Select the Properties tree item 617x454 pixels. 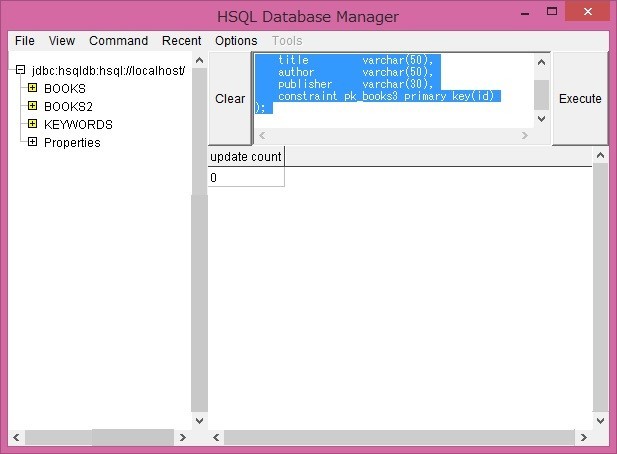72,143
